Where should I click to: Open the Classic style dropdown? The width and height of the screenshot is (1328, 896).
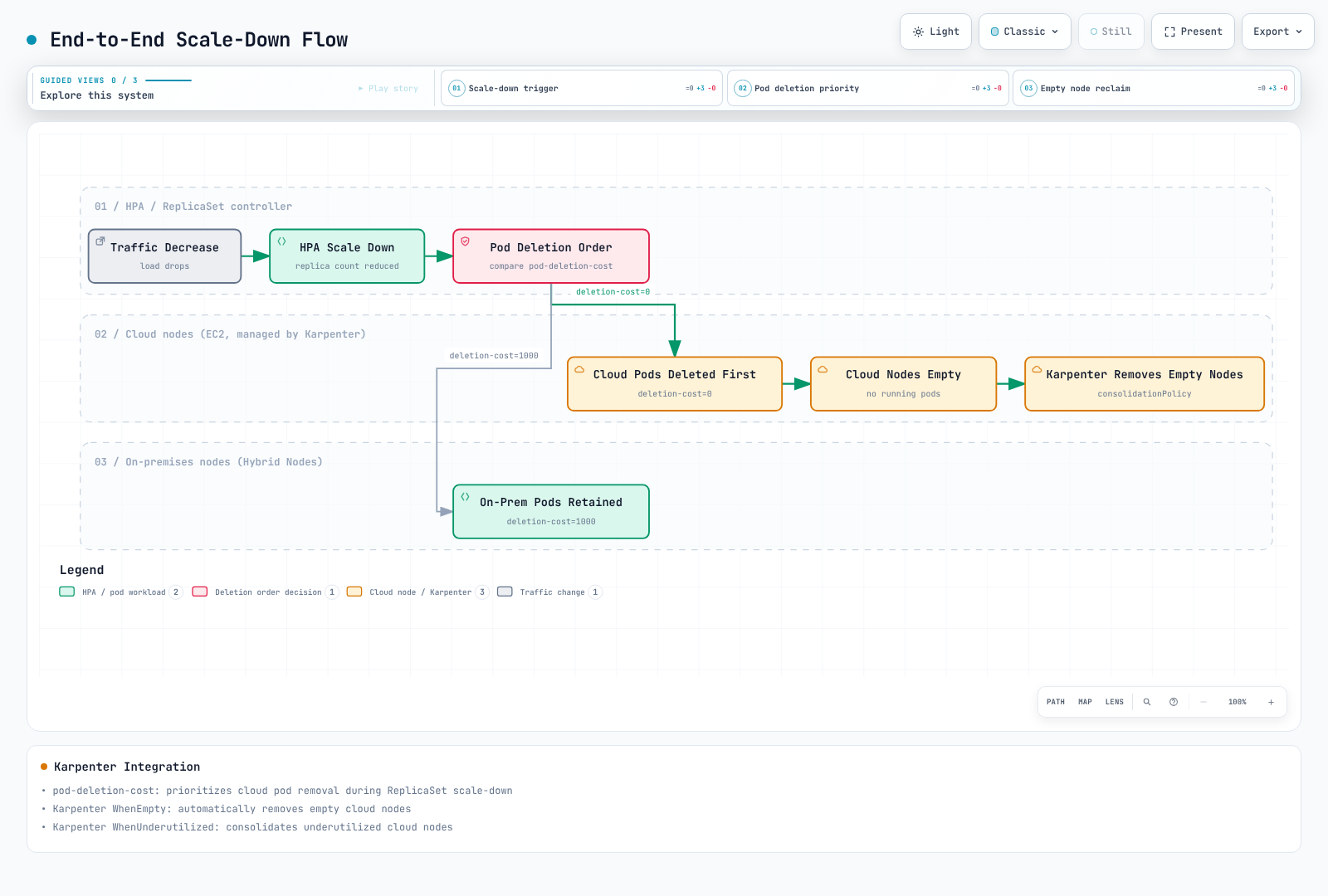pos(1024,32)
